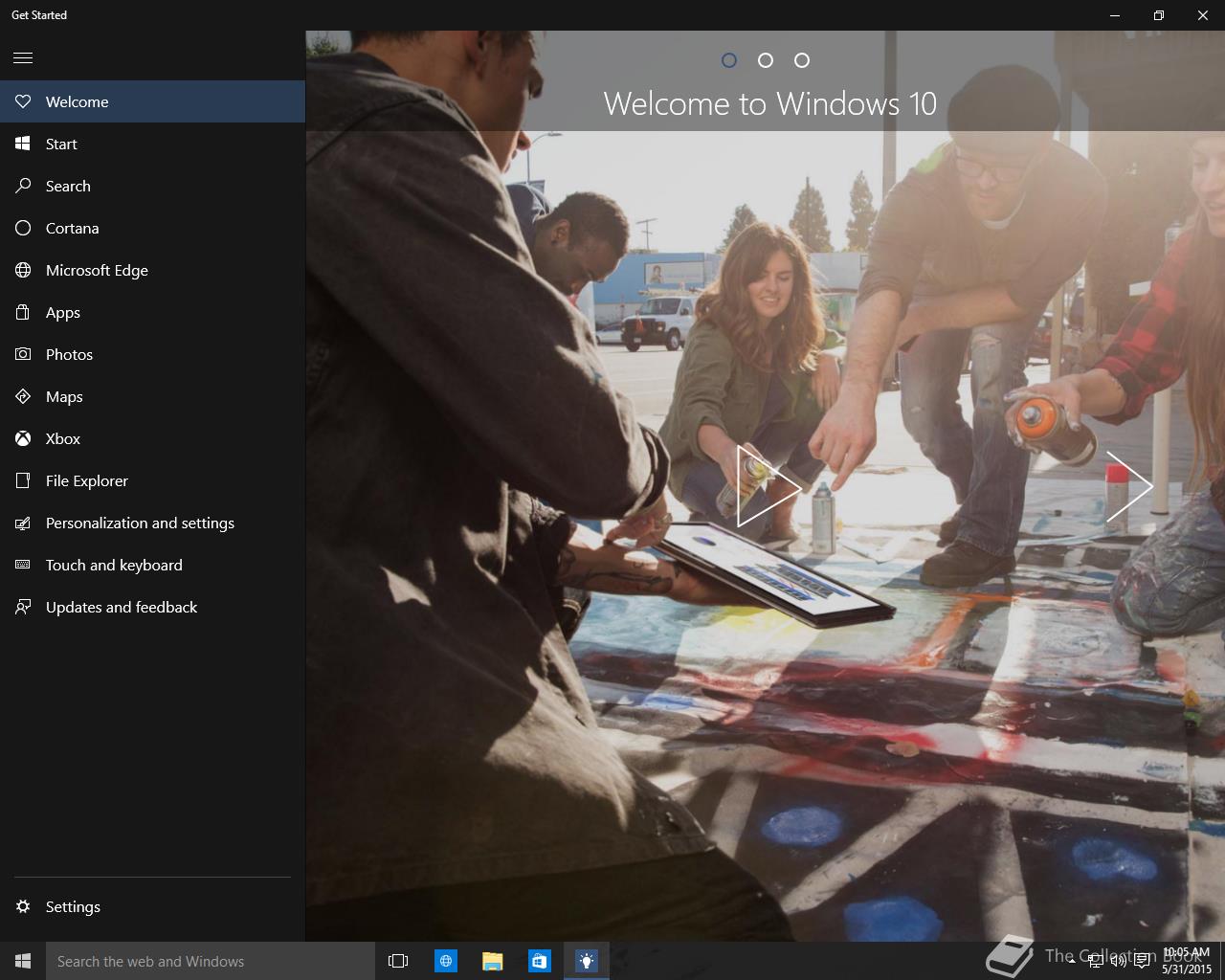This screenshot has width=1225, height=980.
Task: Open Personalization and settings topic
Action: pos(152,523)
